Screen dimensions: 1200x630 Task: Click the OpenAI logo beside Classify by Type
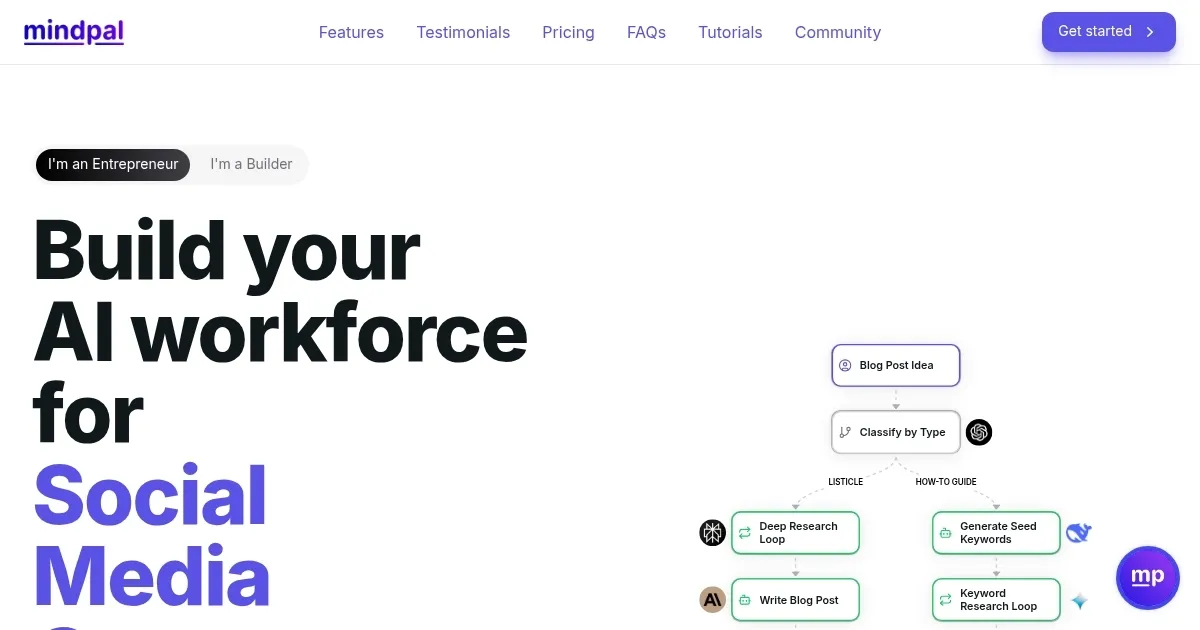coord(979,432)
